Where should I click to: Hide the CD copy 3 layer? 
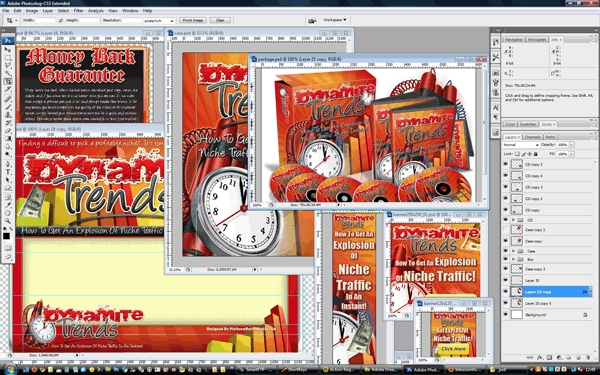coord(505,187)
